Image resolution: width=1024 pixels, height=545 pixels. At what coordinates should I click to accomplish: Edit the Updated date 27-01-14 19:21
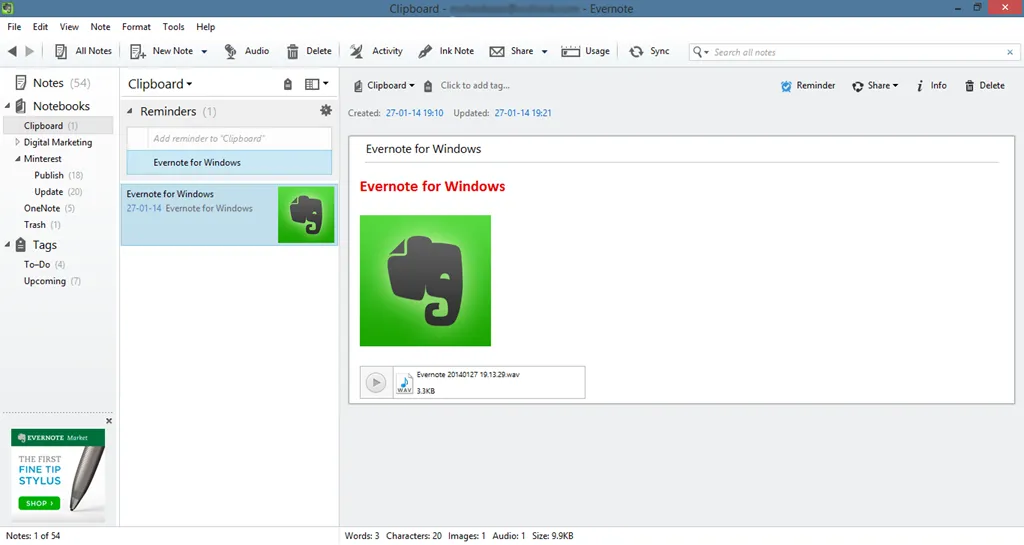[x=523, y=113]
